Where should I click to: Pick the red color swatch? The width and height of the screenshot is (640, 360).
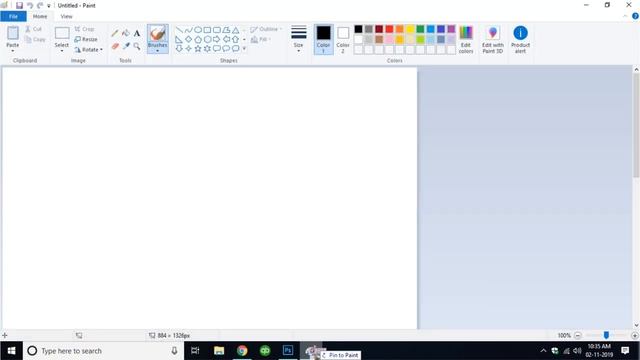pos(389,29)
